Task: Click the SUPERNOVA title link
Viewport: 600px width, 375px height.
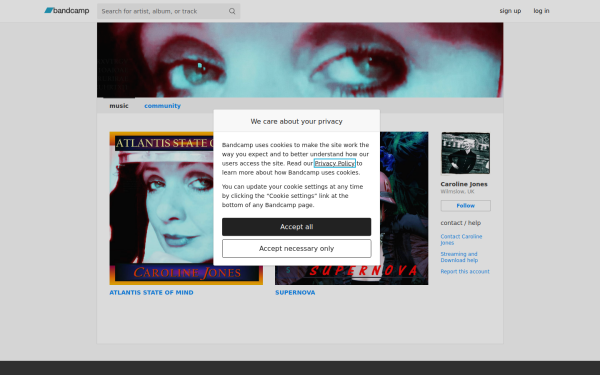Action: pos(295,292)
